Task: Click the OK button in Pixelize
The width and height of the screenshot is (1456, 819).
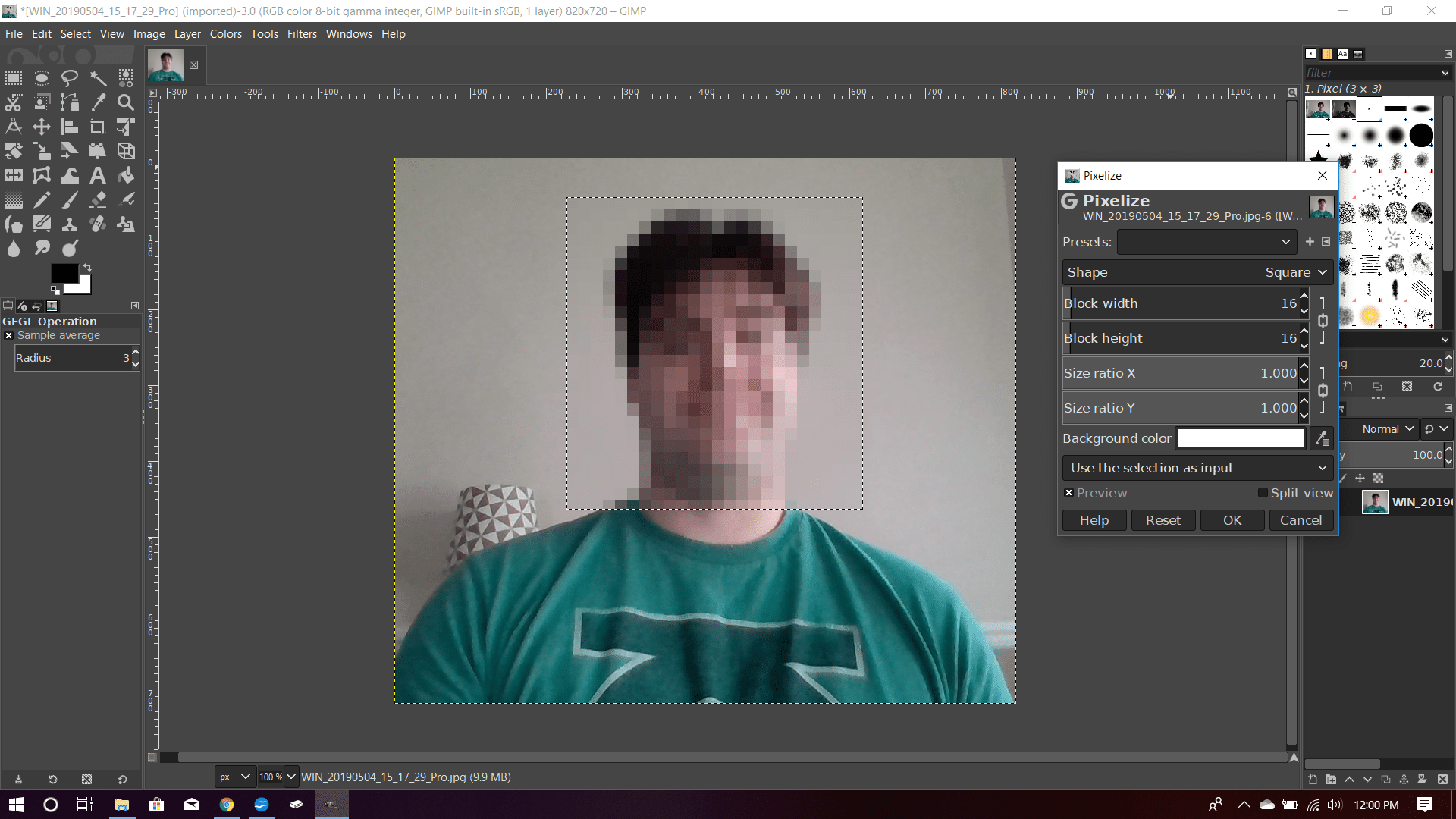Action: tap(1232, 520)
